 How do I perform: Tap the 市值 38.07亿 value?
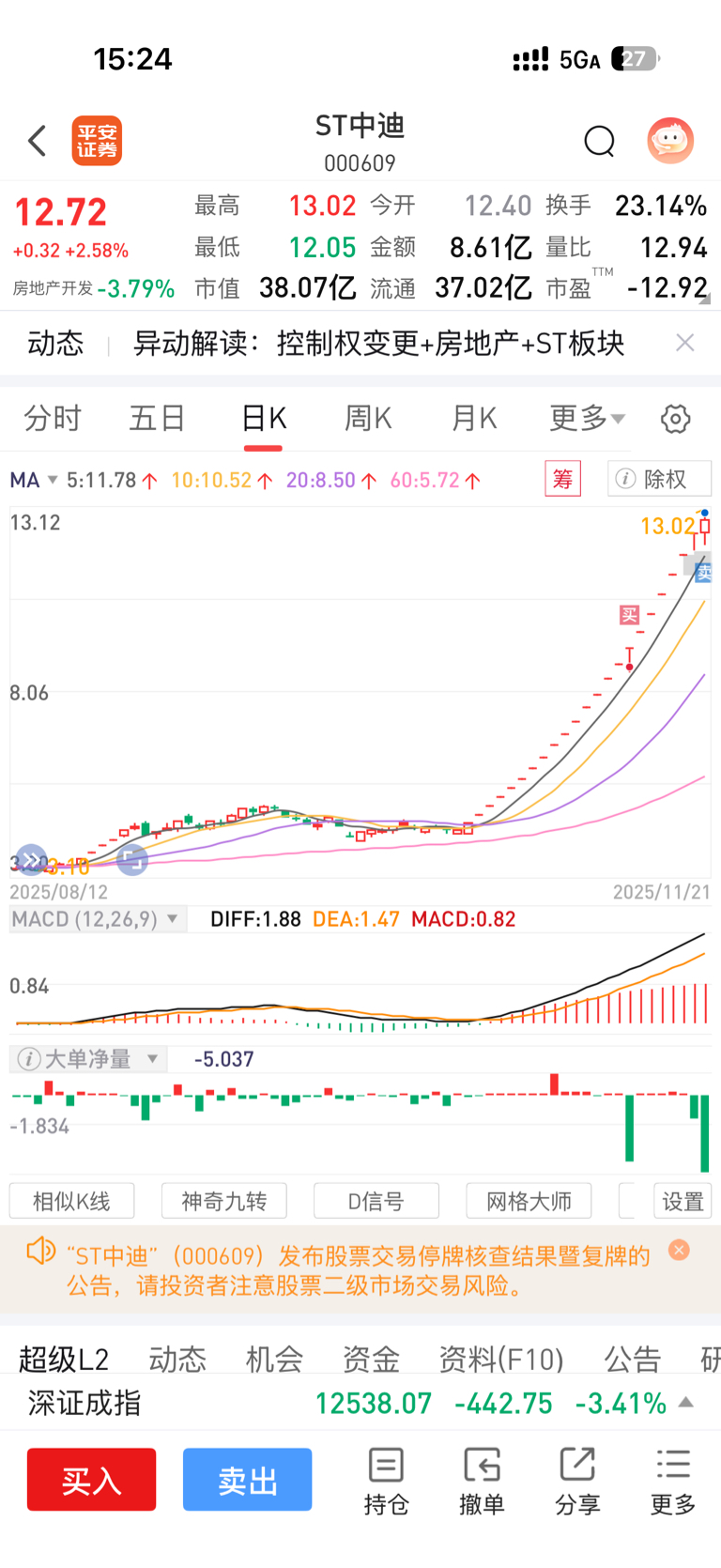coord(307,287)
